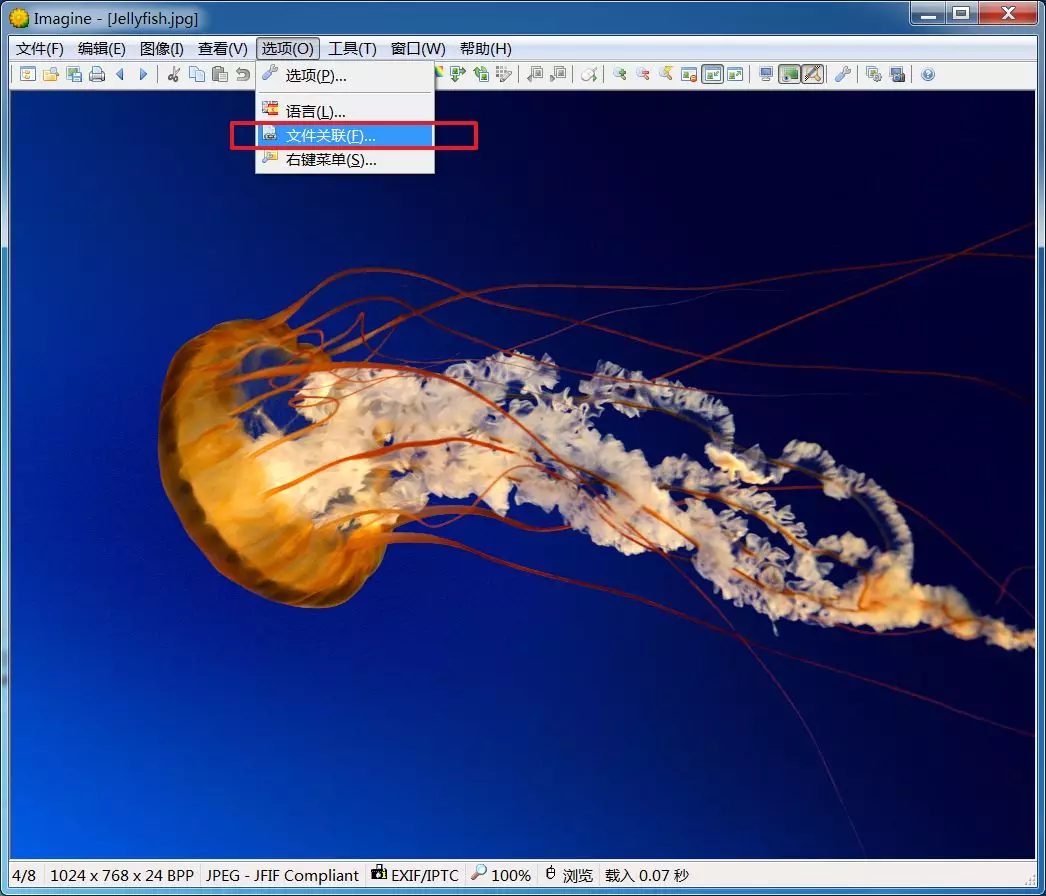Click the zoom in magnifier icon

[620, 74]
